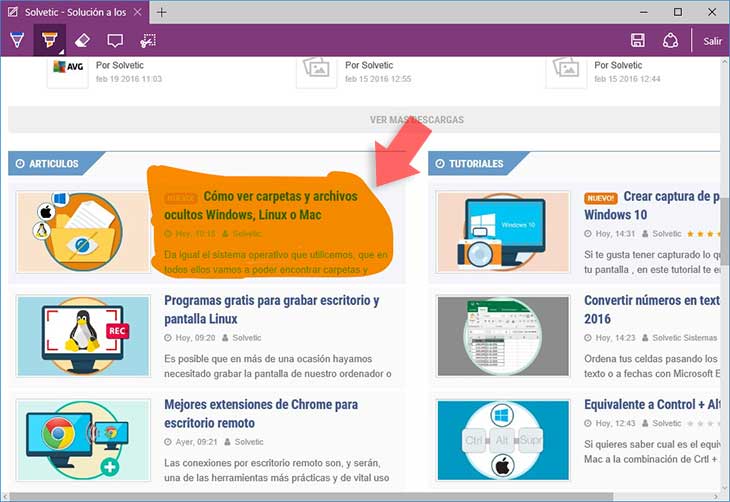The width and height of the screenshot is (730, 502).
Task: Click the star rating on Crear captura tutorial
Action: coord(703,234)
